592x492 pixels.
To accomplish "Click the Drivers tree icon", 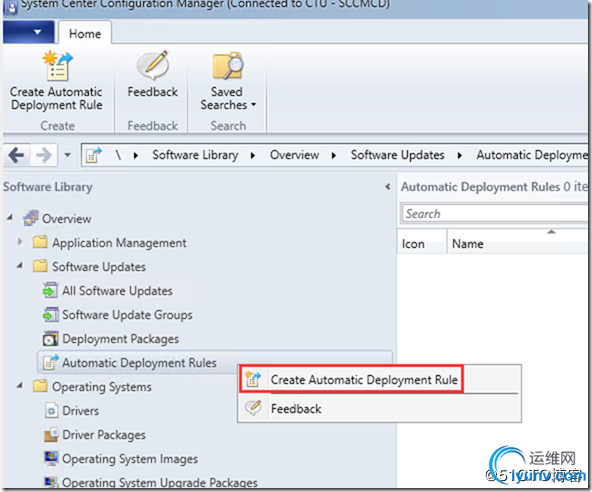I will click(x=51, y=410).
